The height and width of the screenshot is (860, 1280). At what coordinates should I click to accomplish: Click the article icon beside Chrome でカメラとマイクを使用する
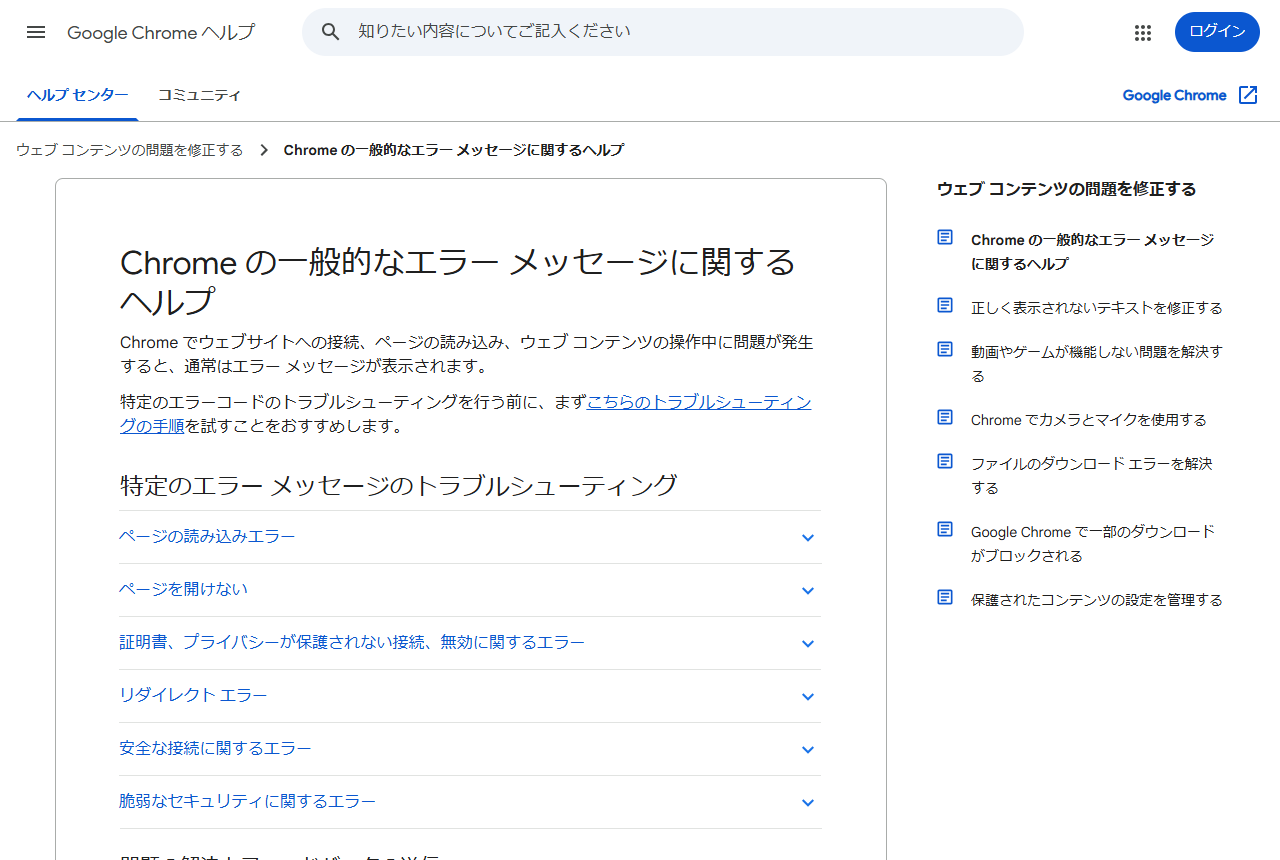pos(945,417)
